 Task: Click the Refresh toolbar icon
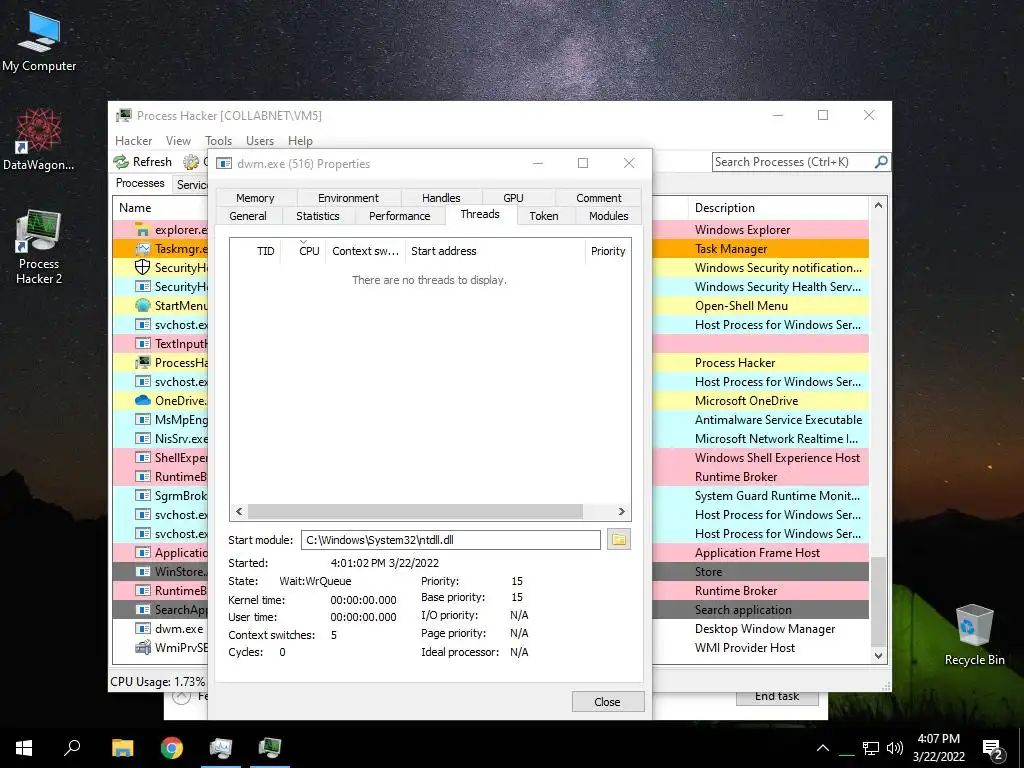tap(121, 161)
